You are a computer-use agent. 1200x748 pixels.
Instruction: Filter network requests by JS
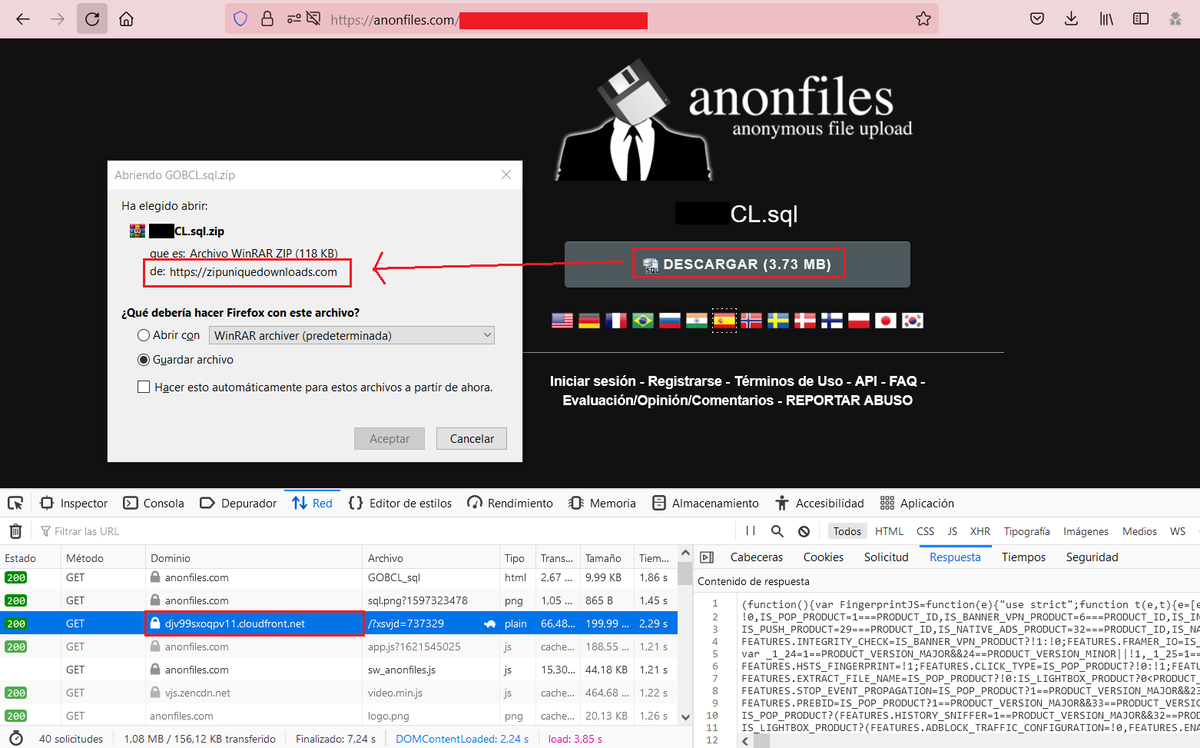pyautogui.click(x=953, y=531)
